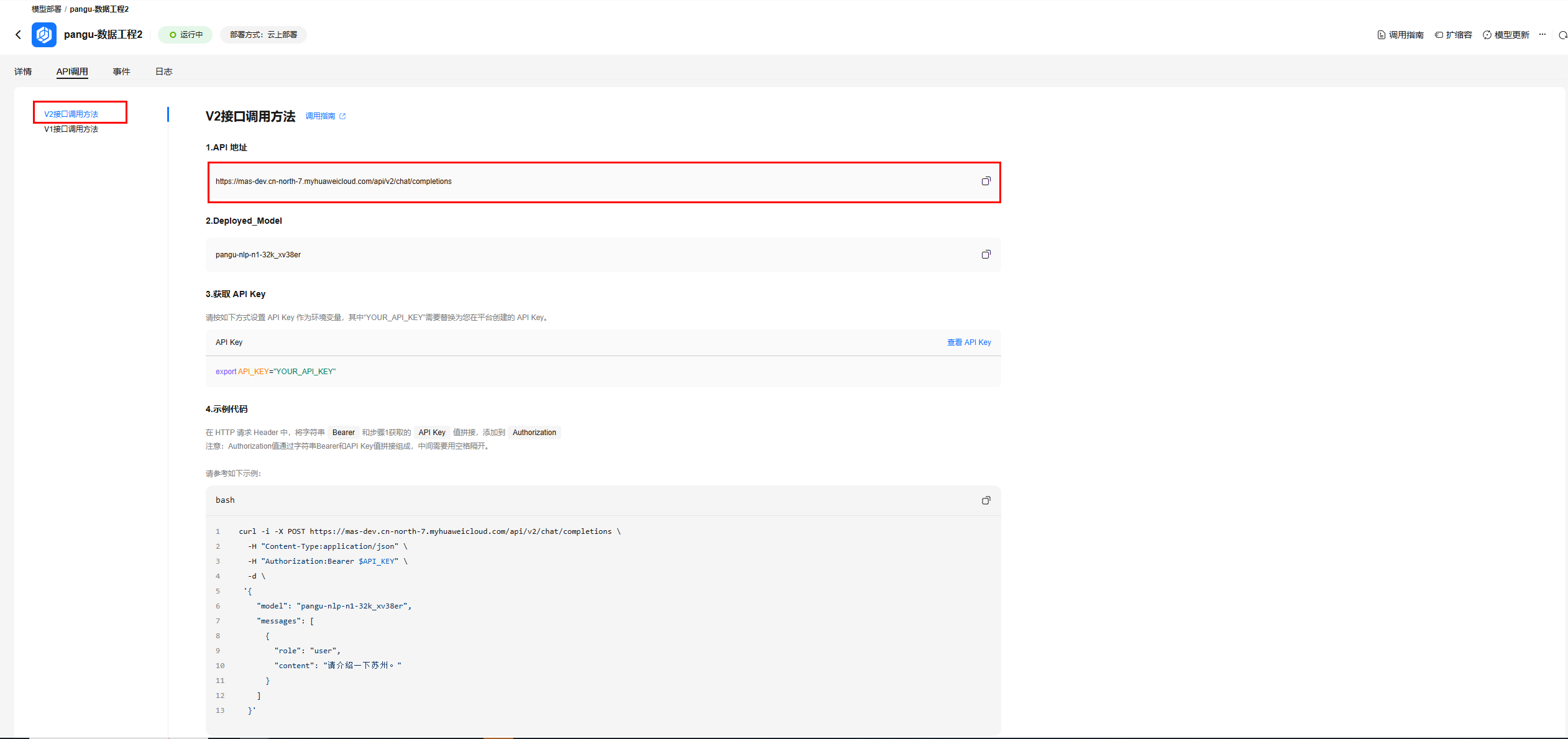Click the 模型更新 model update button

(1506, 35)
